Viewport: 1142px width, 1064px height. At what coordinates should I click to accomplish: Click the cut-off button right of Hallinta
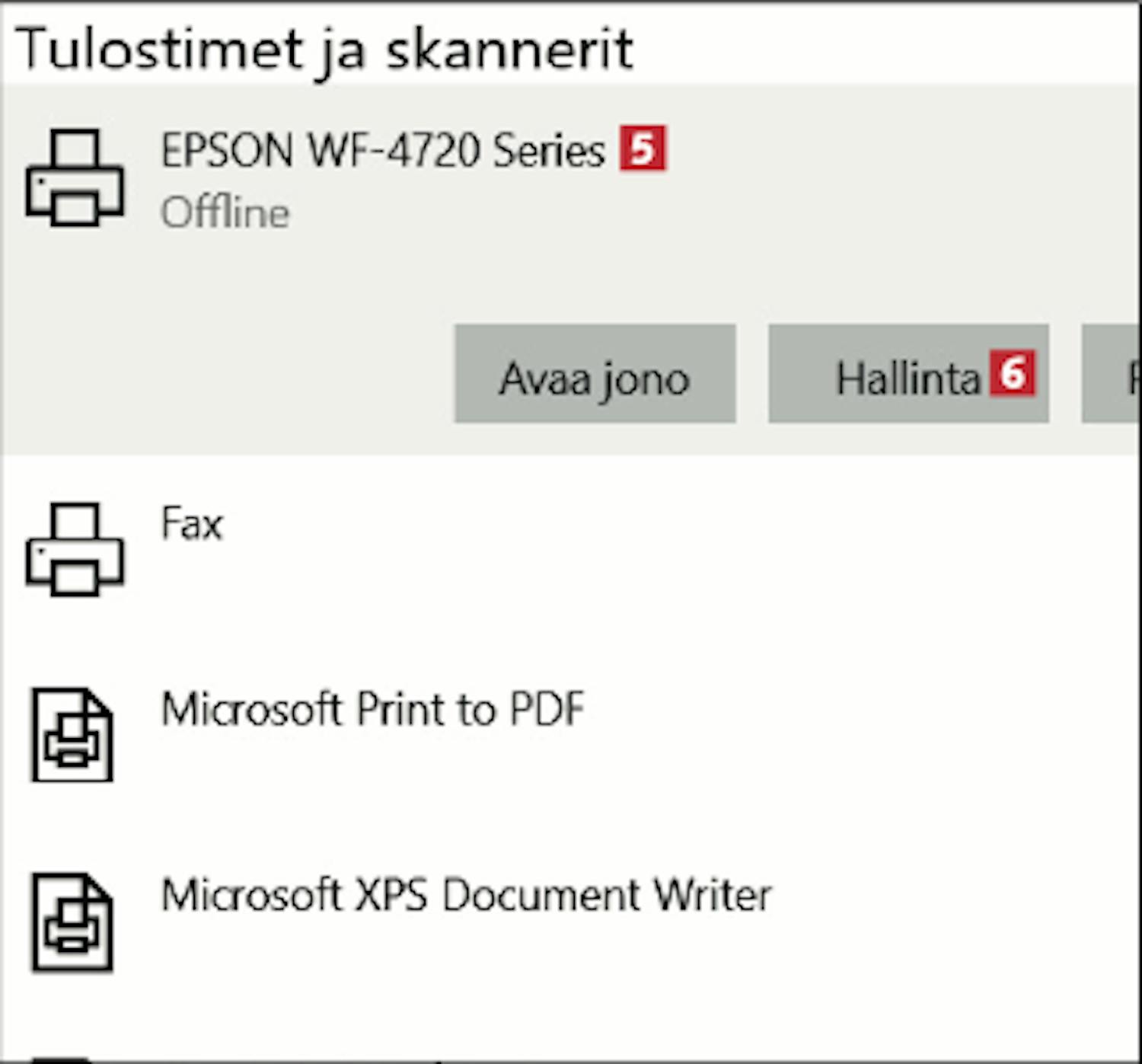(x=1111, y=373)
